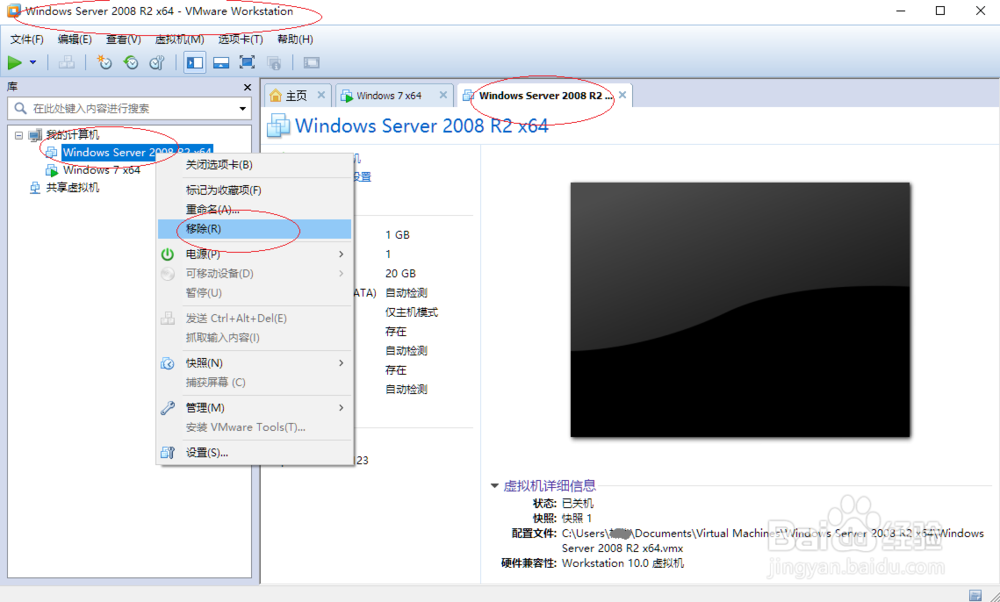Click the 20 GB hard disk value
This screenshot has width=1000, height=602.
(x=401, y=274)
